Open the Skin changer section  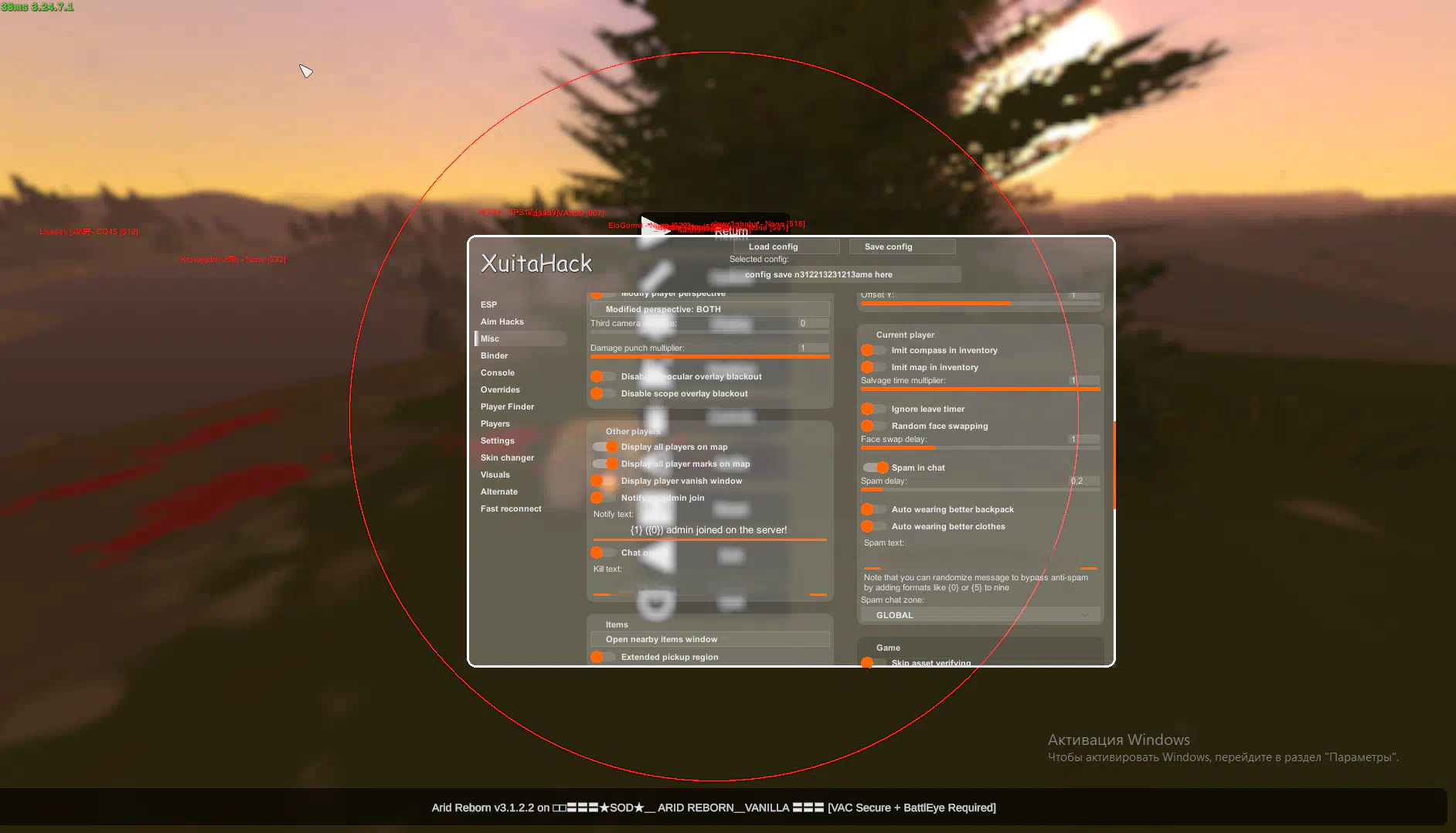pyautogui.click(x=507, y=457)
